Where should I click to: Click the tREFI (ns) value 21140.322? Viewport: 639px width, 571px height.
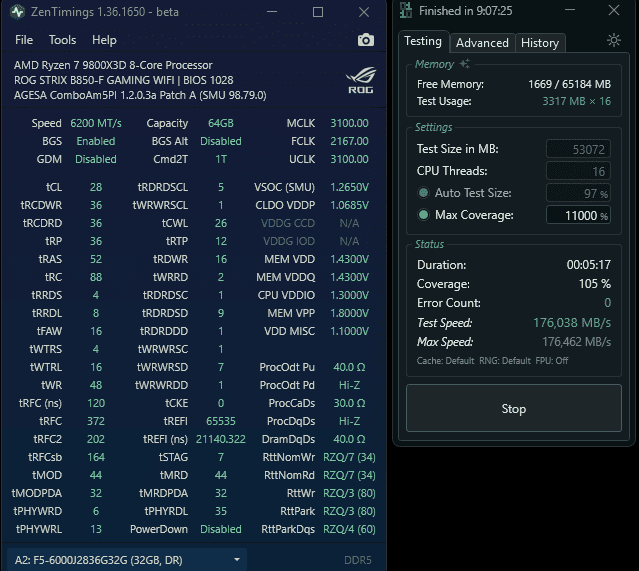point(220,439)
